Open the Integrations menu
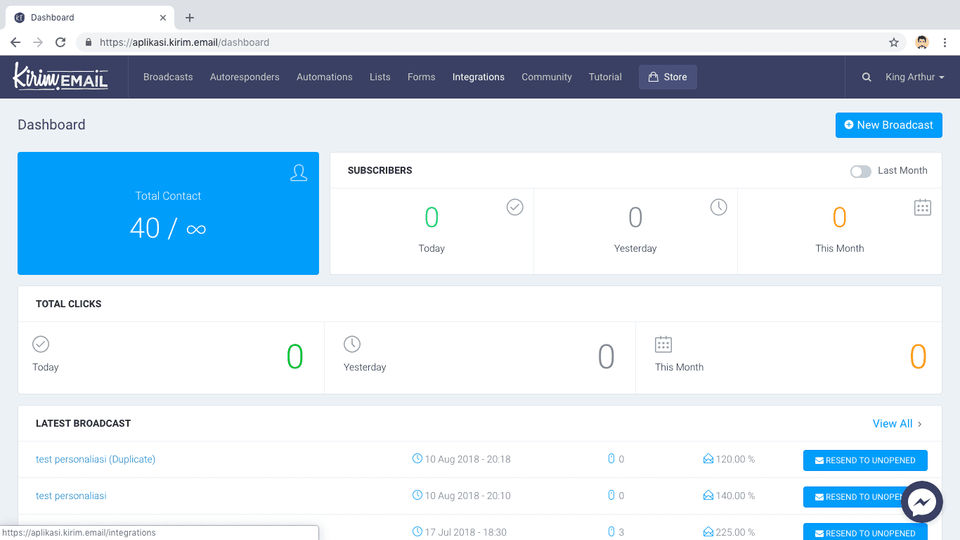 click(478, 77)
